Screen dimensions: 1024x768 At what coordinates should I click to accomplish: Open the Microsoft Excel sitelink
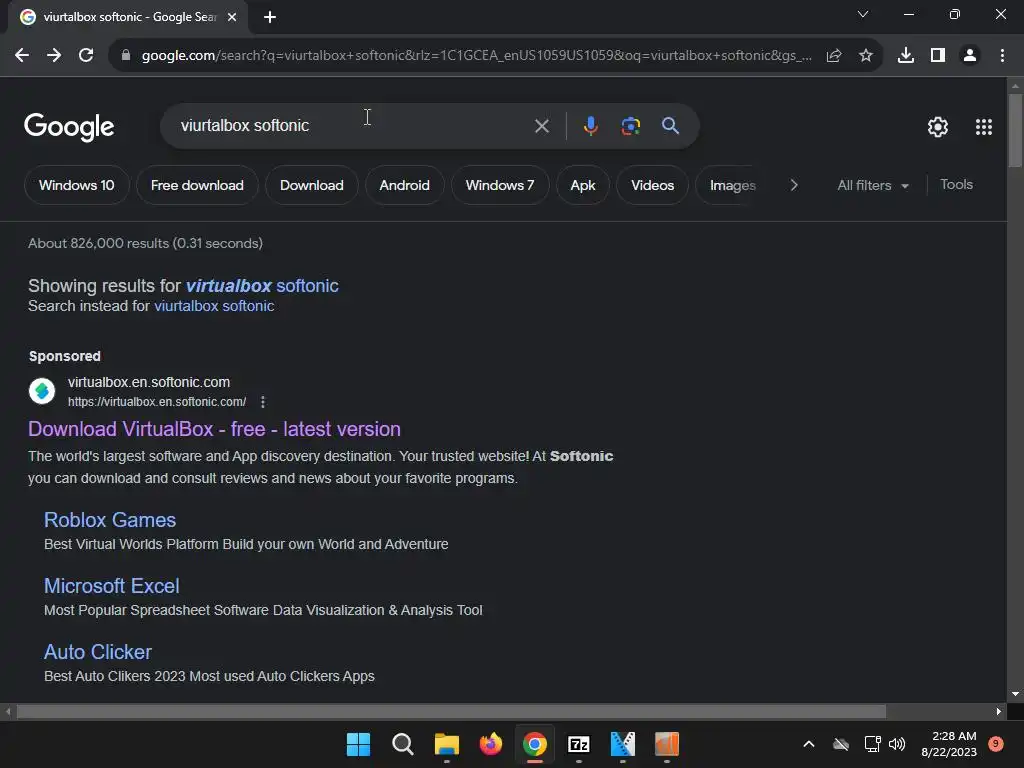pyautogui.click(x=112, y=586)
